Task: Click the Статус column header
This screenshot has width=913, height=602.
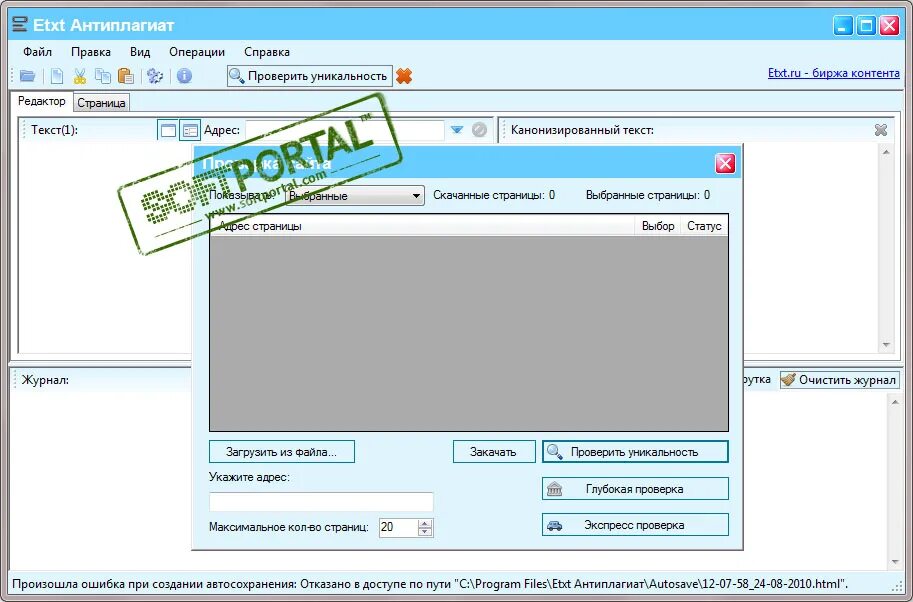Action: pos(704,226)
